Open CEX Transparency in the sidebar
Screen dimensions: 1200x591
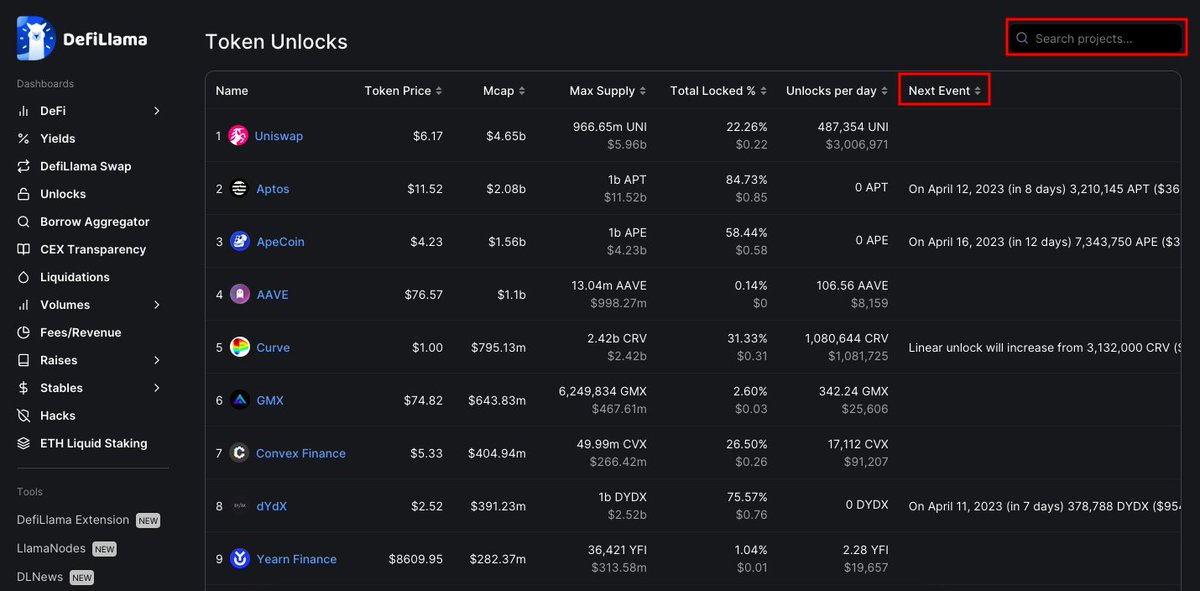tap(93, 249)
